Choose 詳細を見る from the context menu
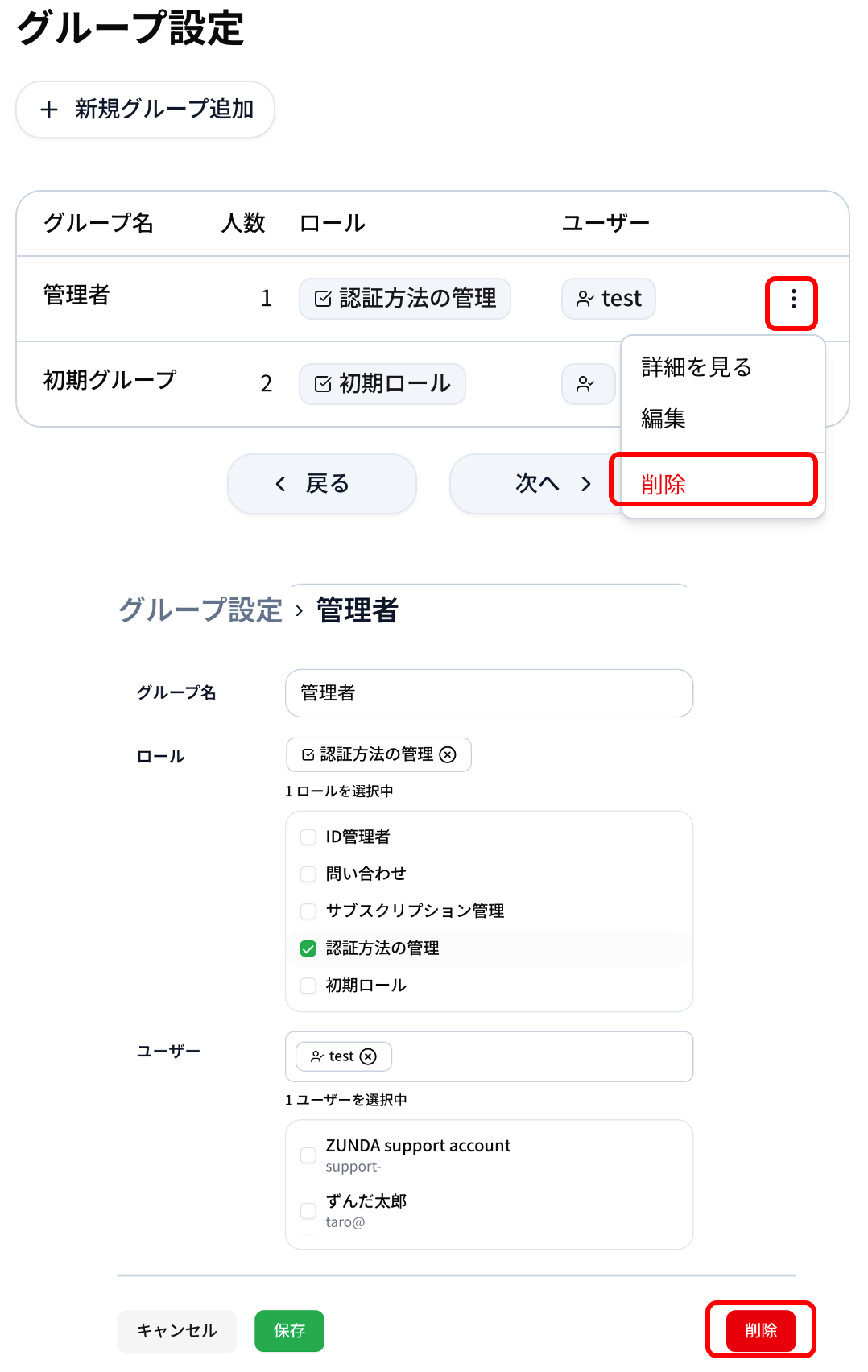The width and height of the screenshot is (868, 1372). 696,367
